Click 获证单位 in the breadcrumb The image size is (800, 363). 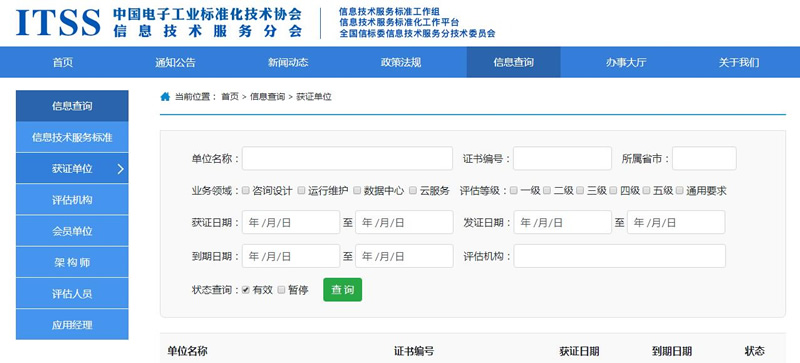click(314, 96)
